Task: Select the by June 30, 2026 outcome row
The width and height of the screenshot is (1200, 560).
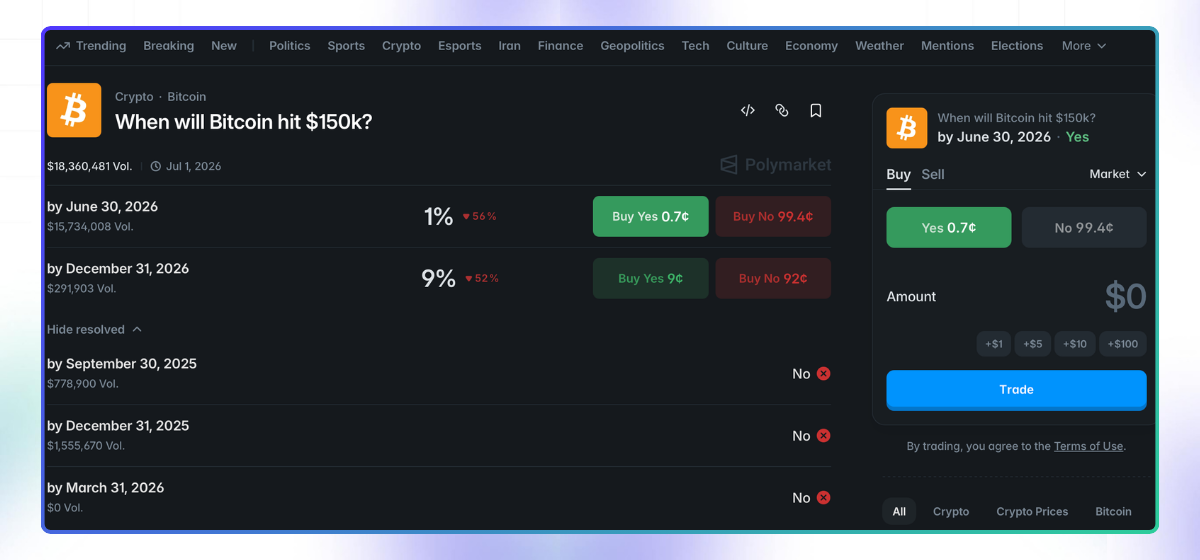Action: tap(439, 216)
